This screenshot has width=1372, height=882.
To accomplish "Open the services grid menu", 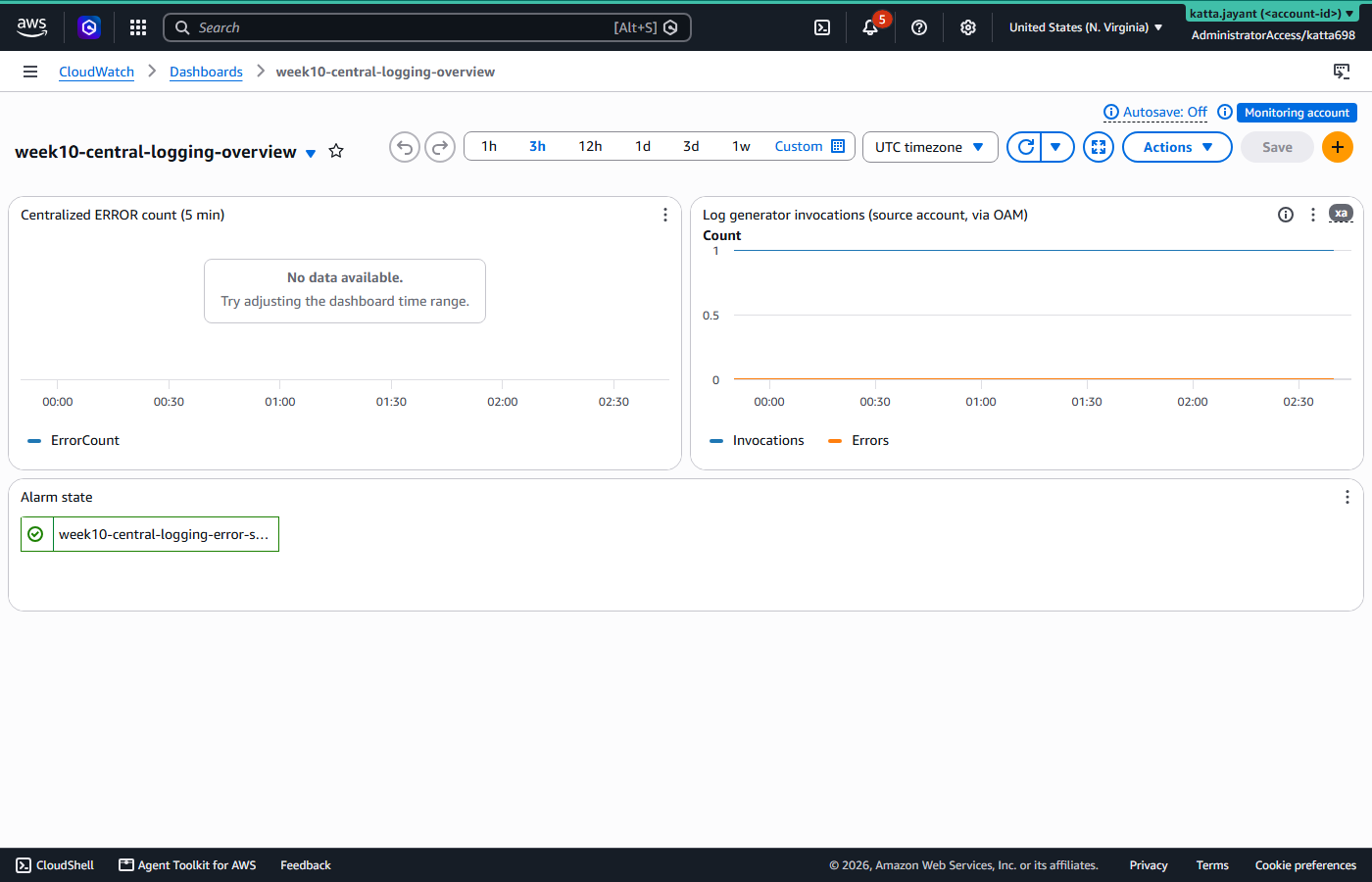I will pos(138,27).
